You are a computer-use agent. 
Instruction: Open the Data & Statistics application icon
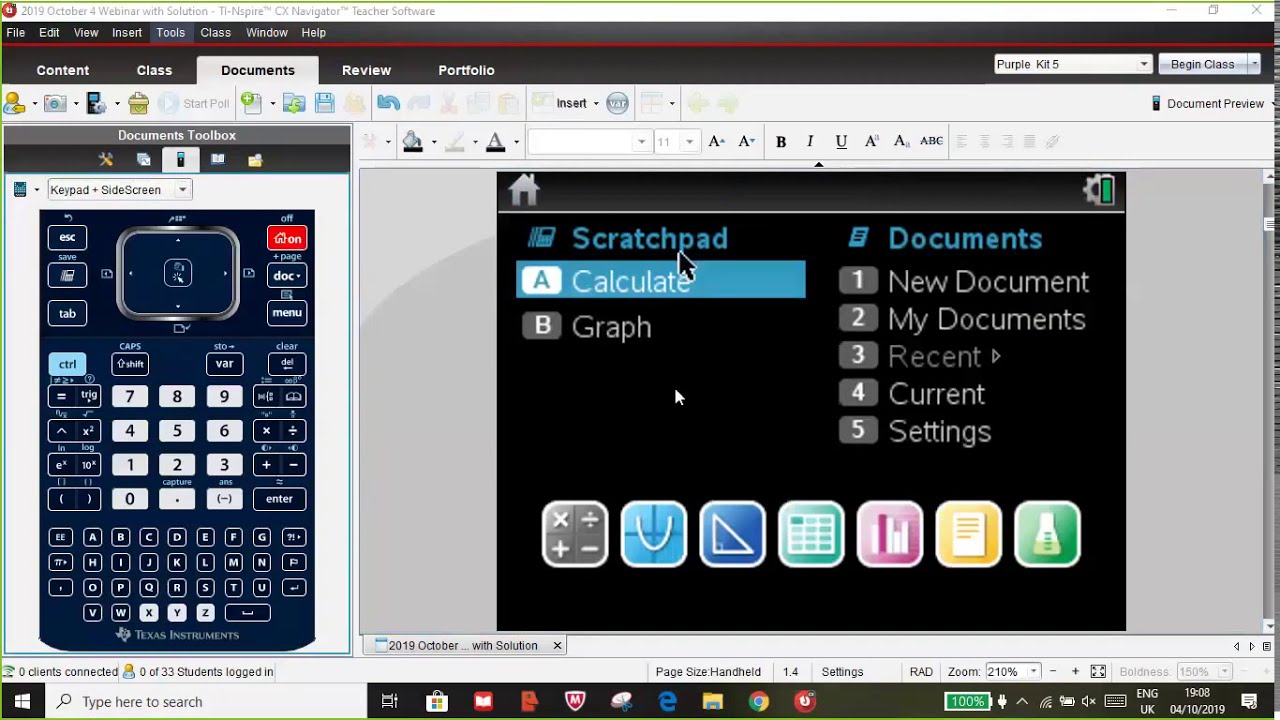coord(890,534)
